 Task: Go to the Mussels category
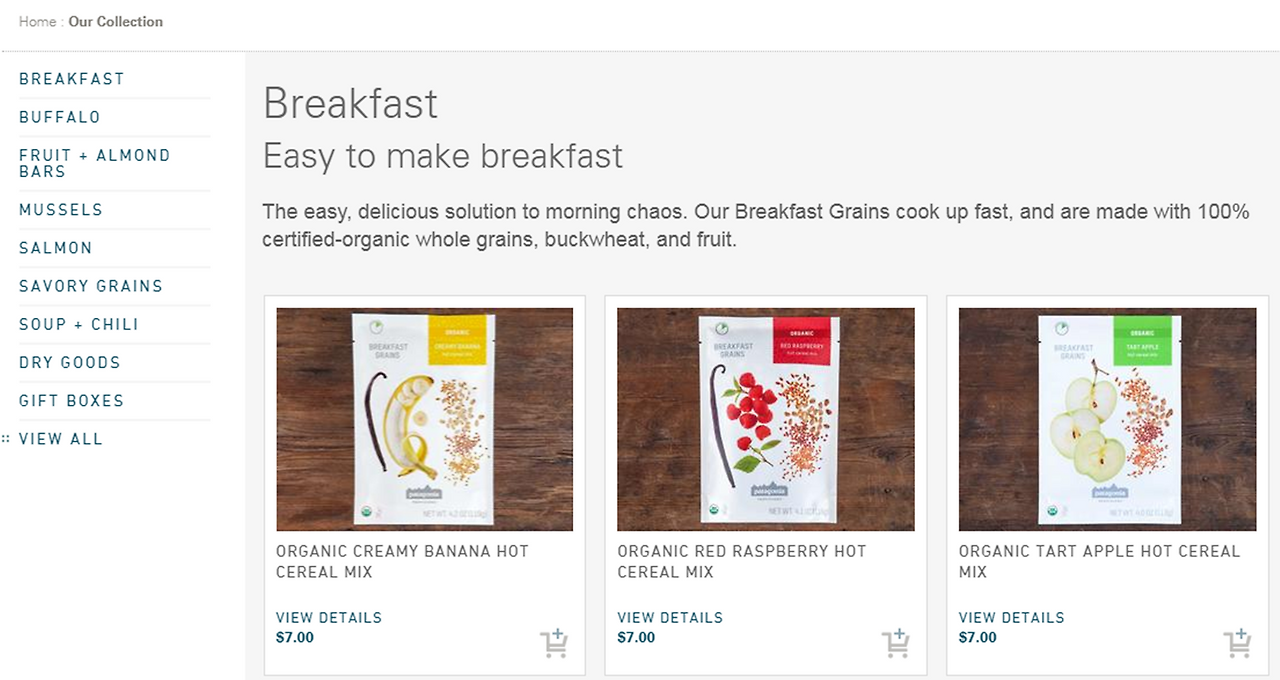pos(61,210)
